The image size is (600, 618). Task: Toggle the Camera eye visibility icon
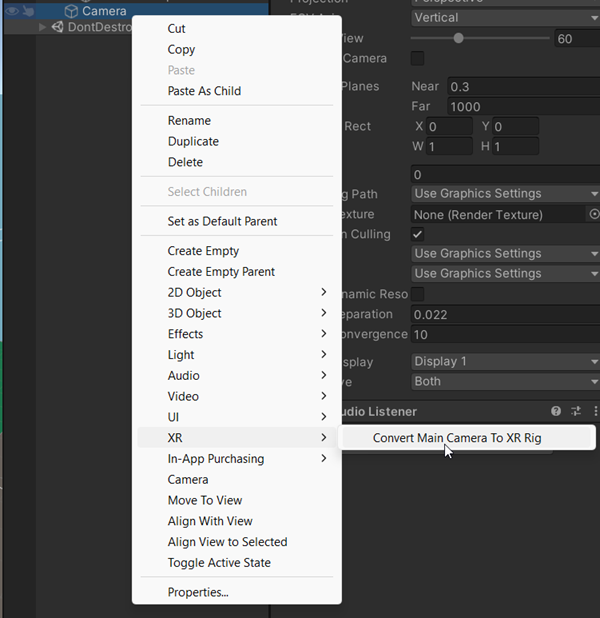[x=13, y=11]
